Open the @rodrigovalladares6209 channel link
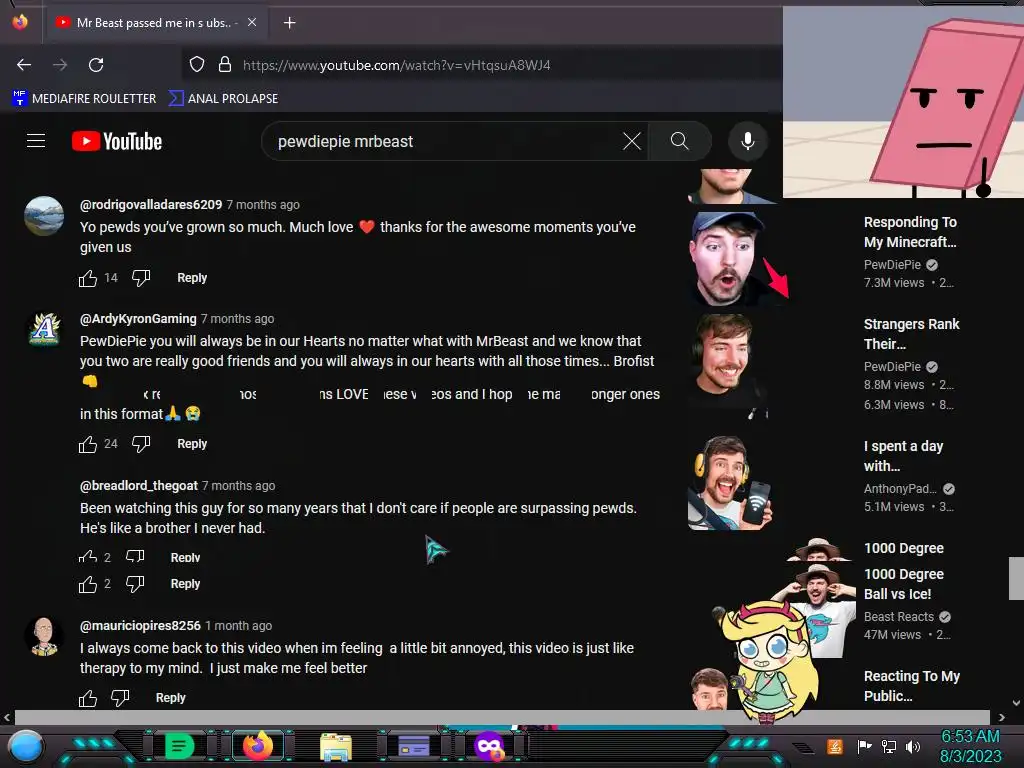The width and height of the screenshot is (1024, 768). 151,204
